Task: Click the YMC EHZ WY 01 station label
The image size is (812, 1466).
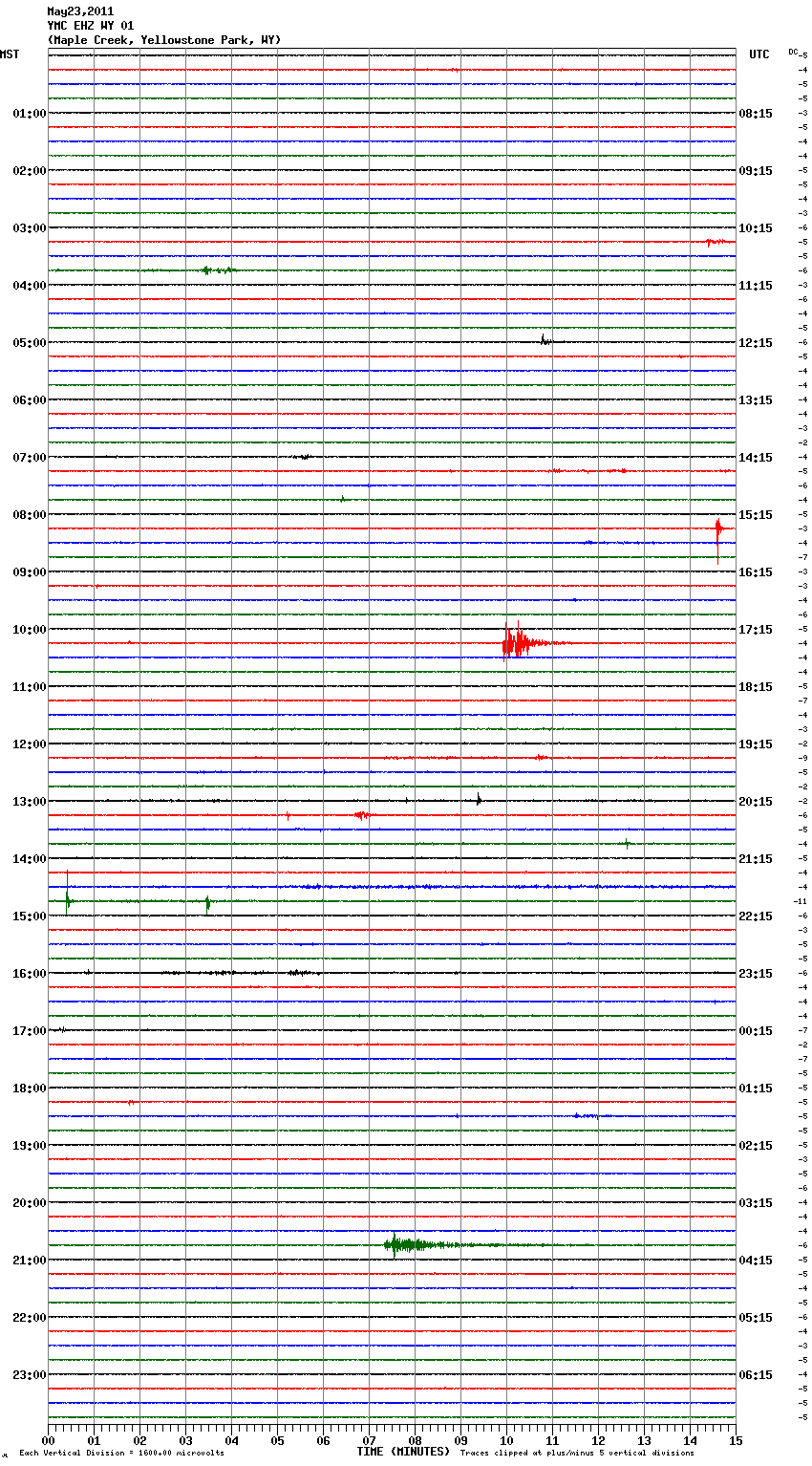Action: click(x=91, y=26)
